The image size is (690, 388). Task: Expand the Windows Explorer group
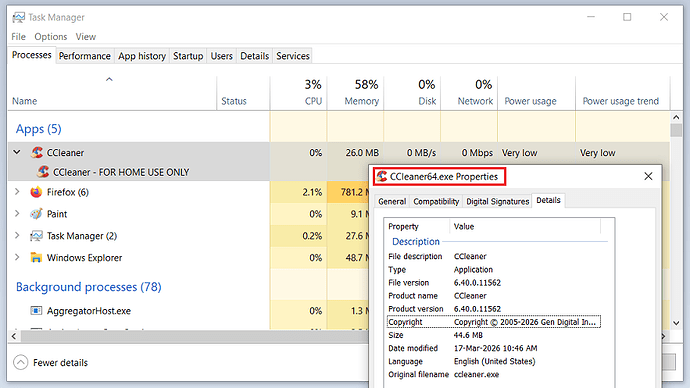17,257
